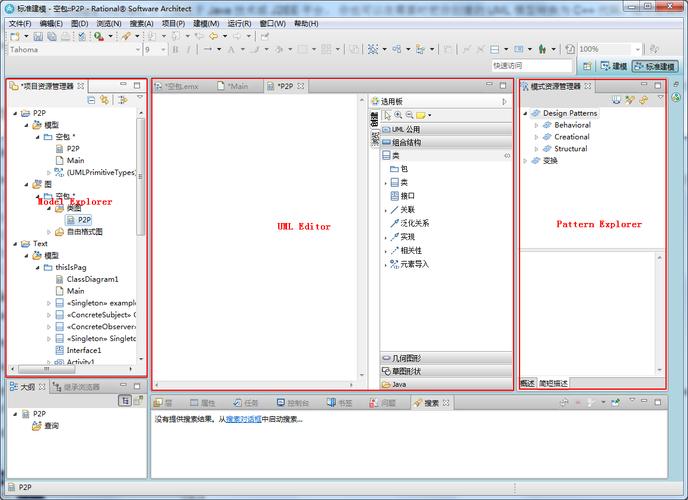This screenshot has height=500, width=688.
Task: Expand the UML 公用 palette drawer
Action: point(446,129)
